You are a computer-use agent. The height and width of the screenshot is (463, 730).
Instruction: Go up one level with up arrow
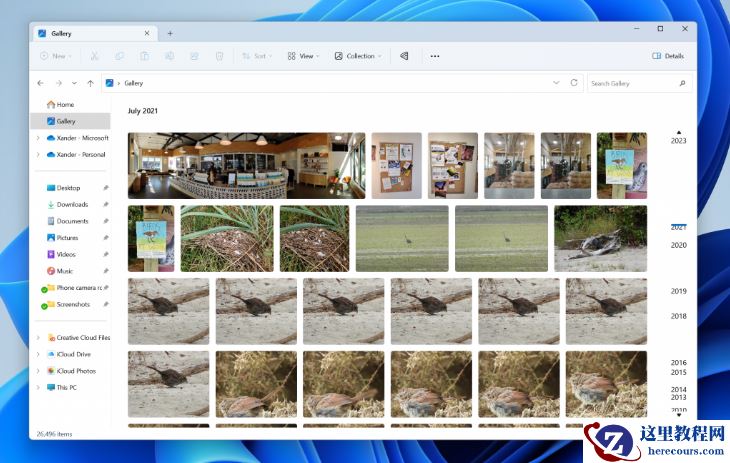click(90, 83)
